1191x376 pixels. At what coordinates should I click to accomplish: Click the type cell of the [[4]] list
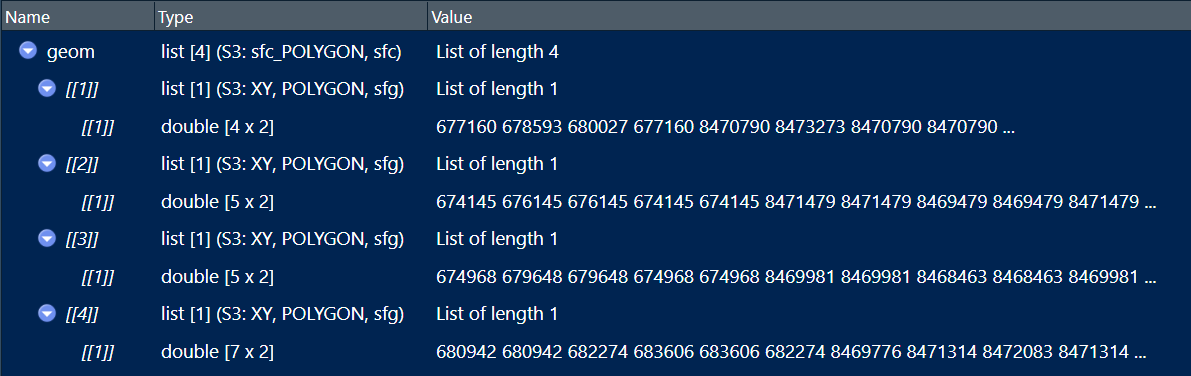282,314
